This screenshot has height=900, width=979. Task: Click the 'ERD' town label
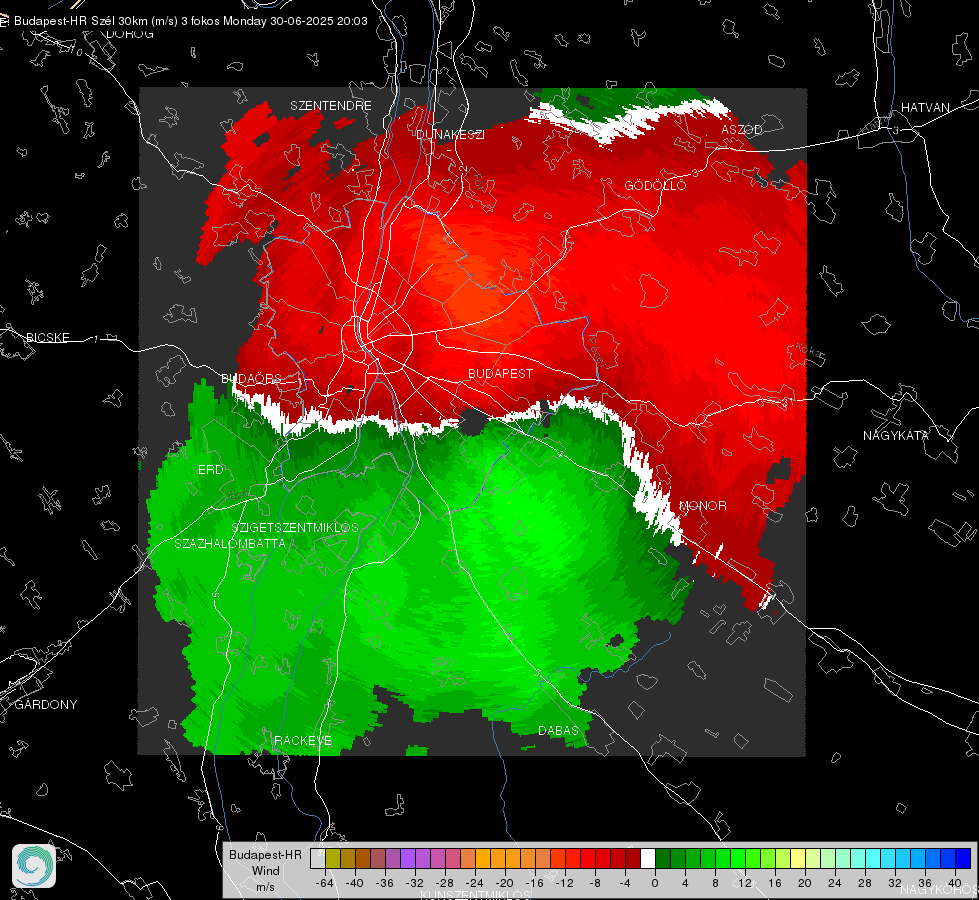tap(210, 470)
